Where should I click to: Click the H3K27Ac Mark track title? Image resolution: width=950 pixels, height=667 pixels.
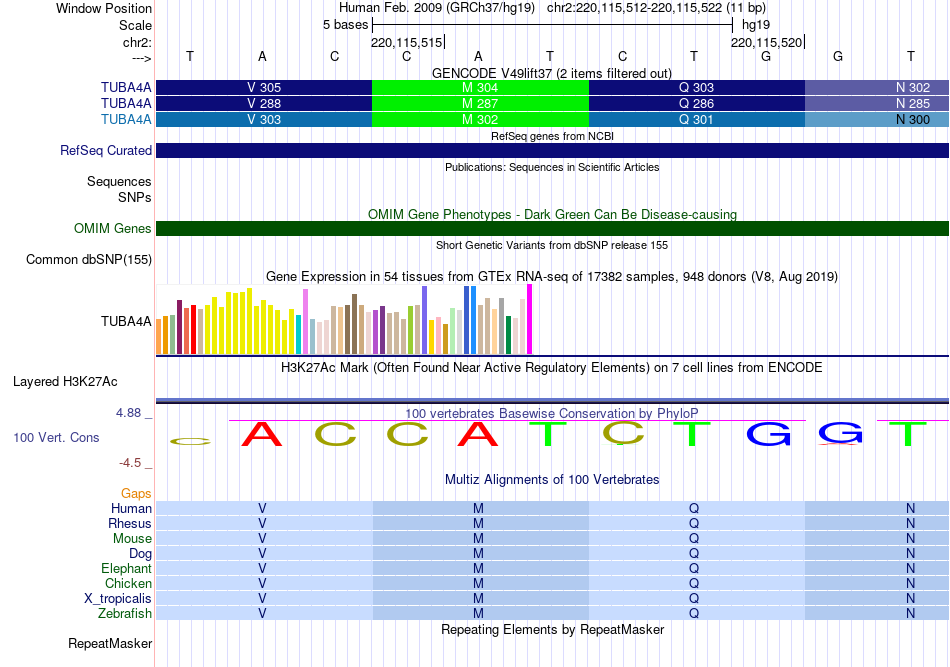[x=552, y=368]
